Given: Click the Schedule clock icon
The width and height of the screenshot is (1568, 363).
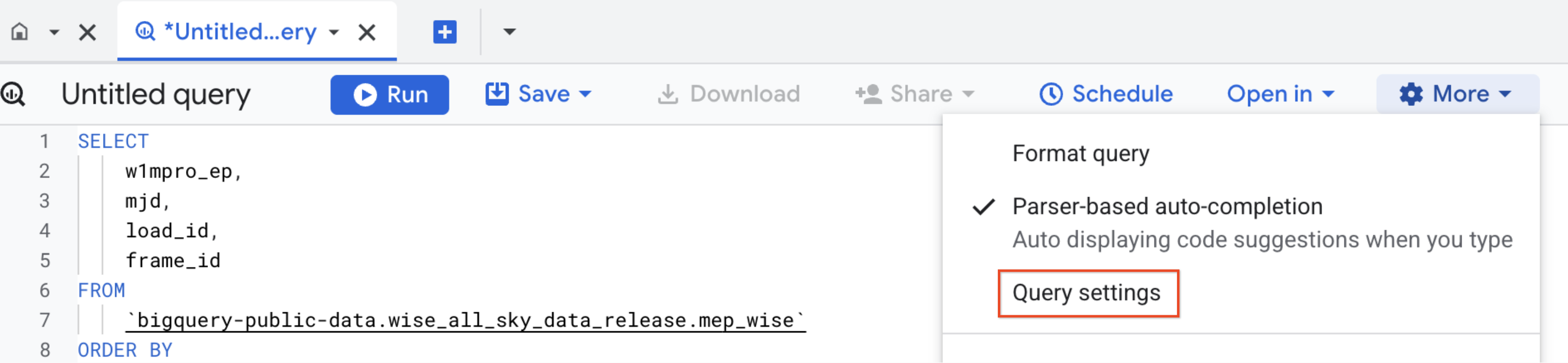Looking at the screenshot, I should (1051, 94).
